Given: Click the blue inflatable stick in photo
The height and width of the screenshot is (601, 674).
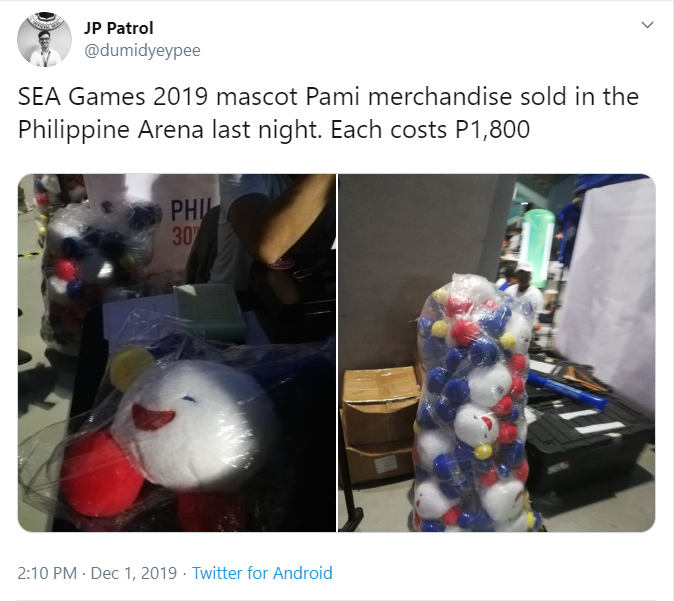Looking at the screenshot, I should (x=567, y=389).
